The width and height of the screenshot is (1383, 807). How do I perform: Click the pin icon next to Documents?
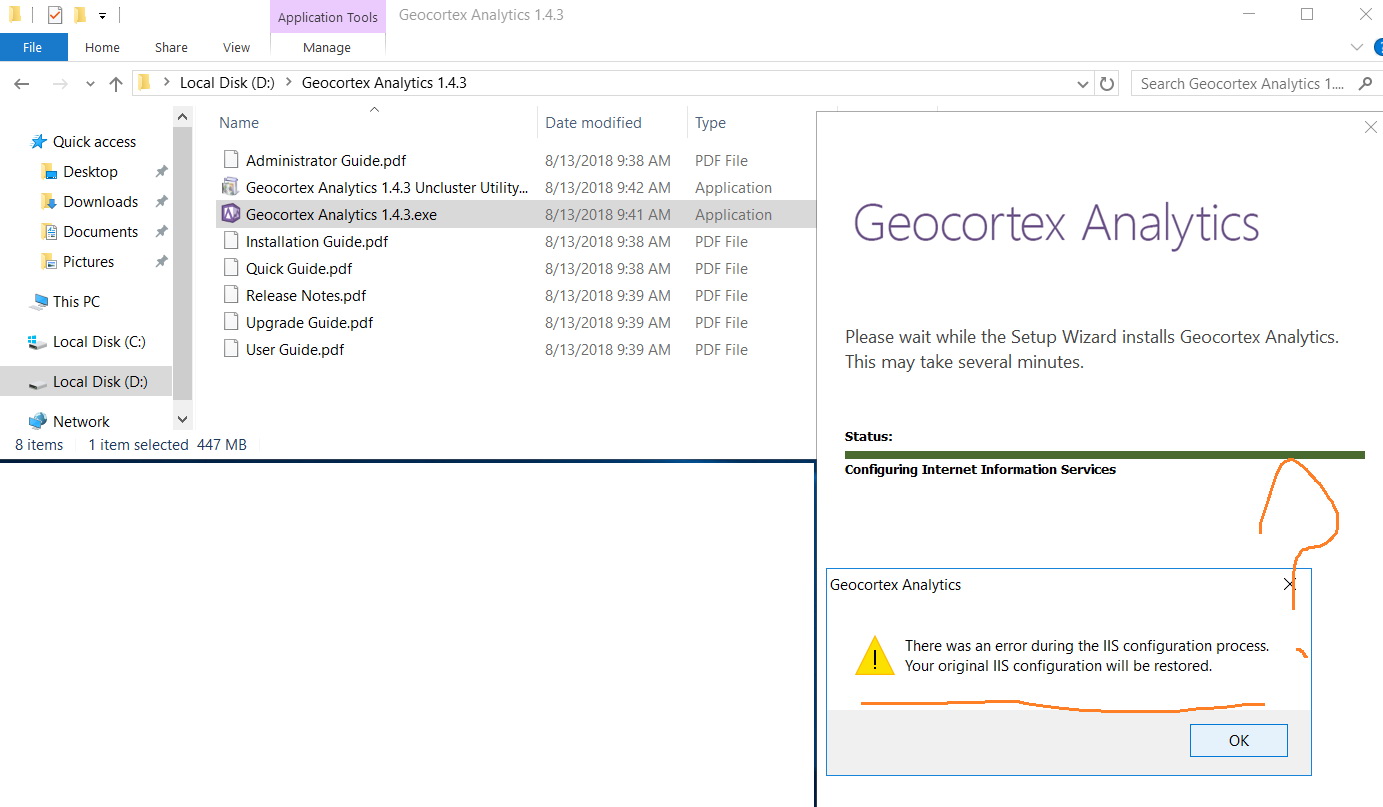click(161, 232)
